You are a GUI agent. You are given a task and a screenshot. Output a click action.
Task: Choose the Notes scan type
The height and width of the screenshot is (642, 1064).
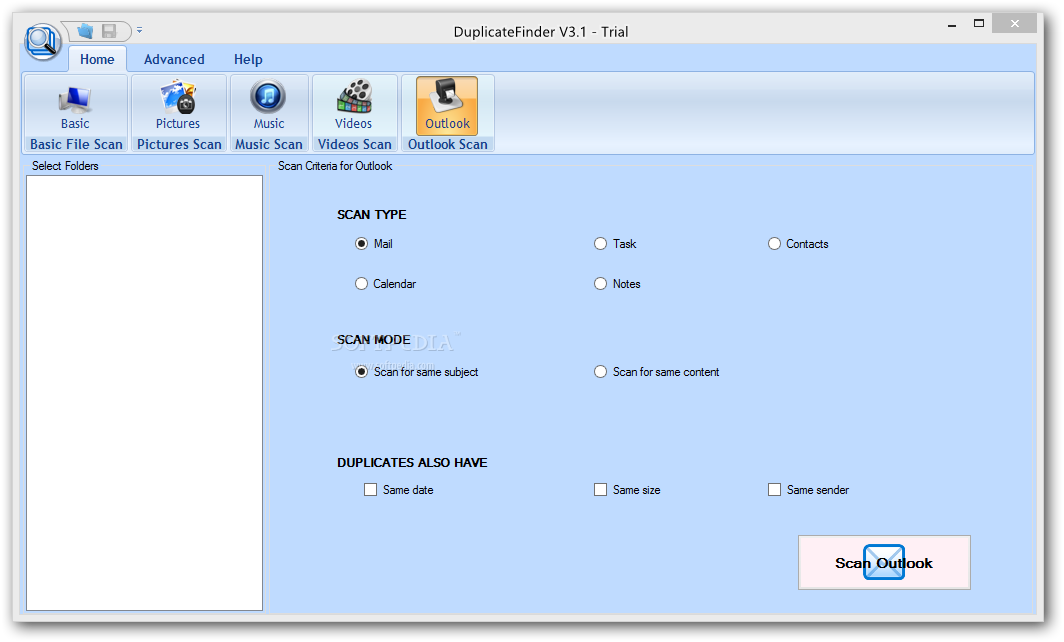617,284
